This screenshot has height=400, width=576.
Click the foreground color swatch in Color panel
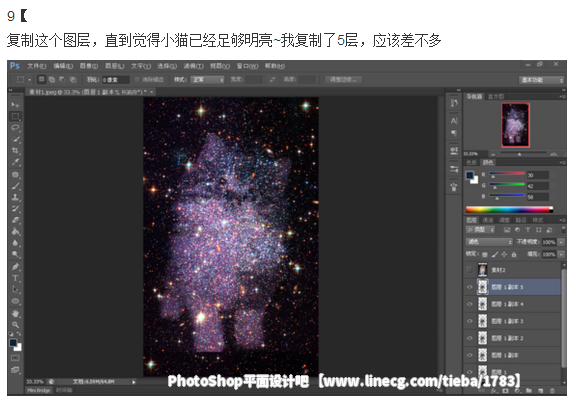coord(469,175)
